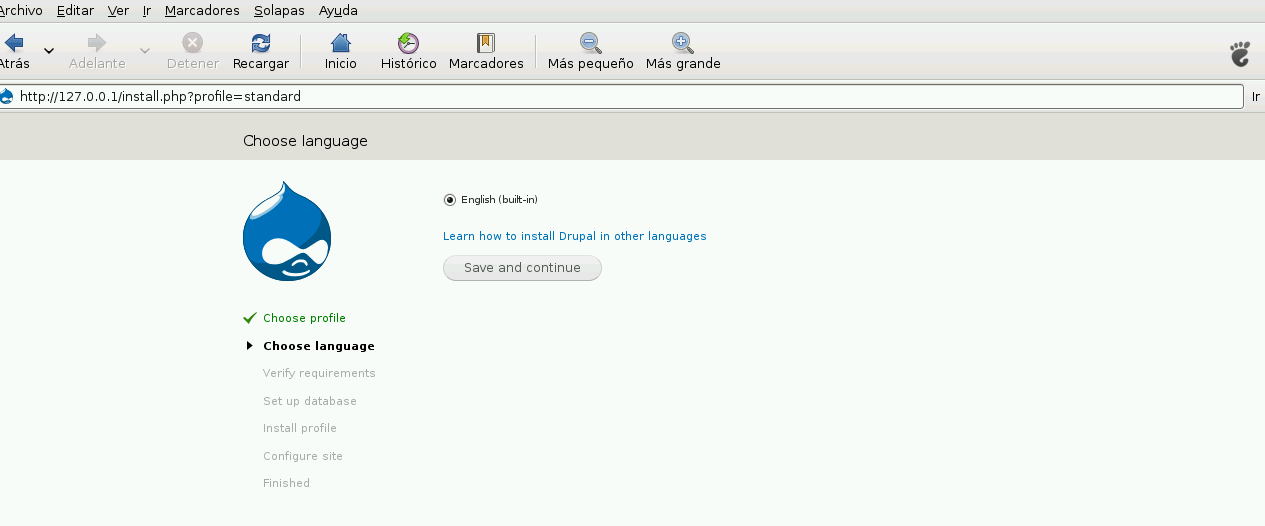Click the English (built-in) label text
This screenshot has height=526, width=1265.
tap(499, 200)
